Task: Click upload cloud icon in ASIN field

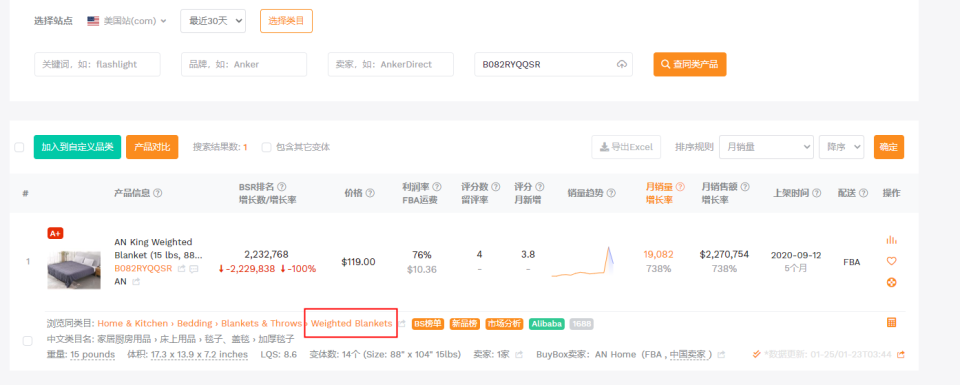Action: pyautogui.click(x=621, y=64)
